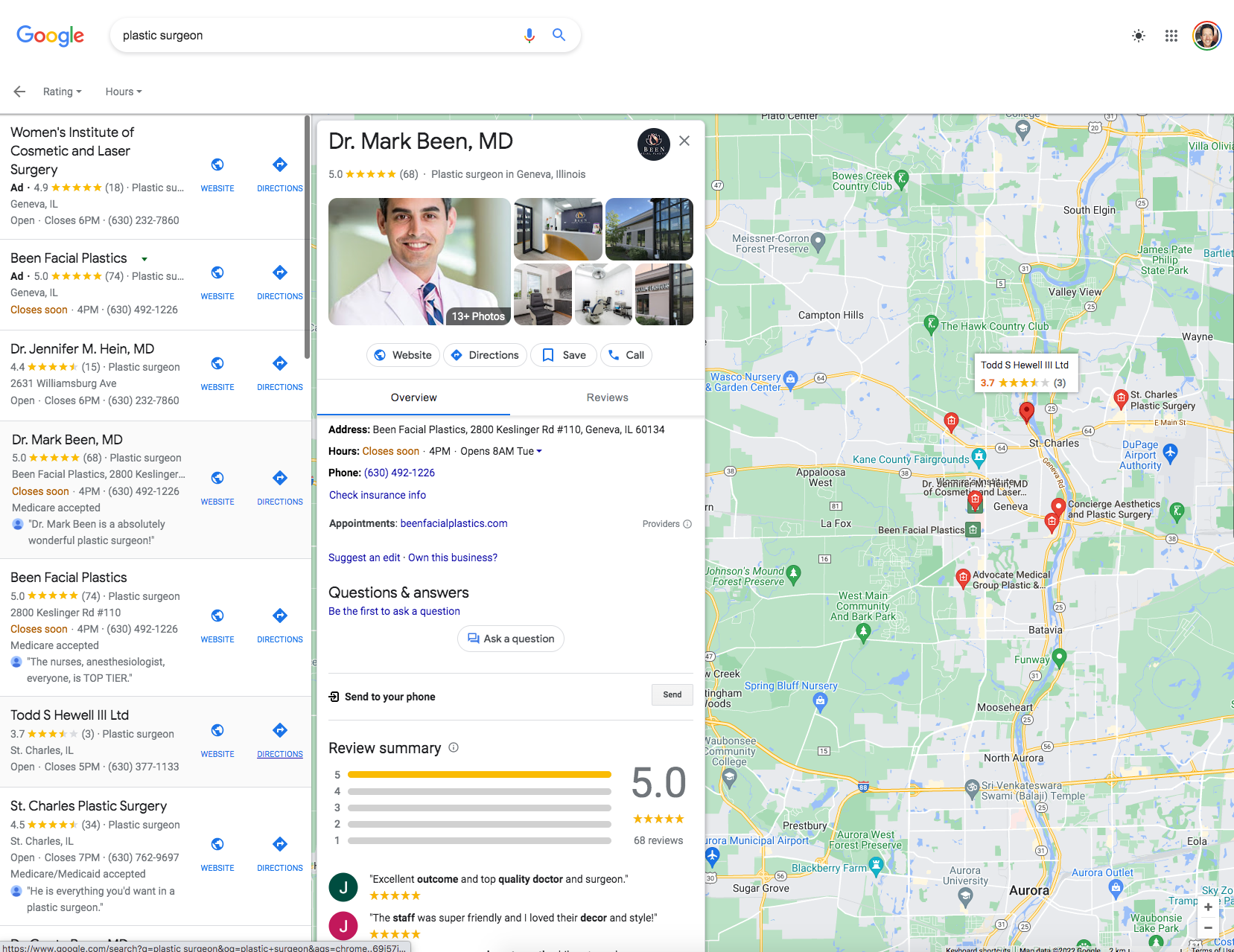The width and height of the screenshot is (1234, 952).
Task: Open the Google account profile avatar
Action: [1207, 36]
